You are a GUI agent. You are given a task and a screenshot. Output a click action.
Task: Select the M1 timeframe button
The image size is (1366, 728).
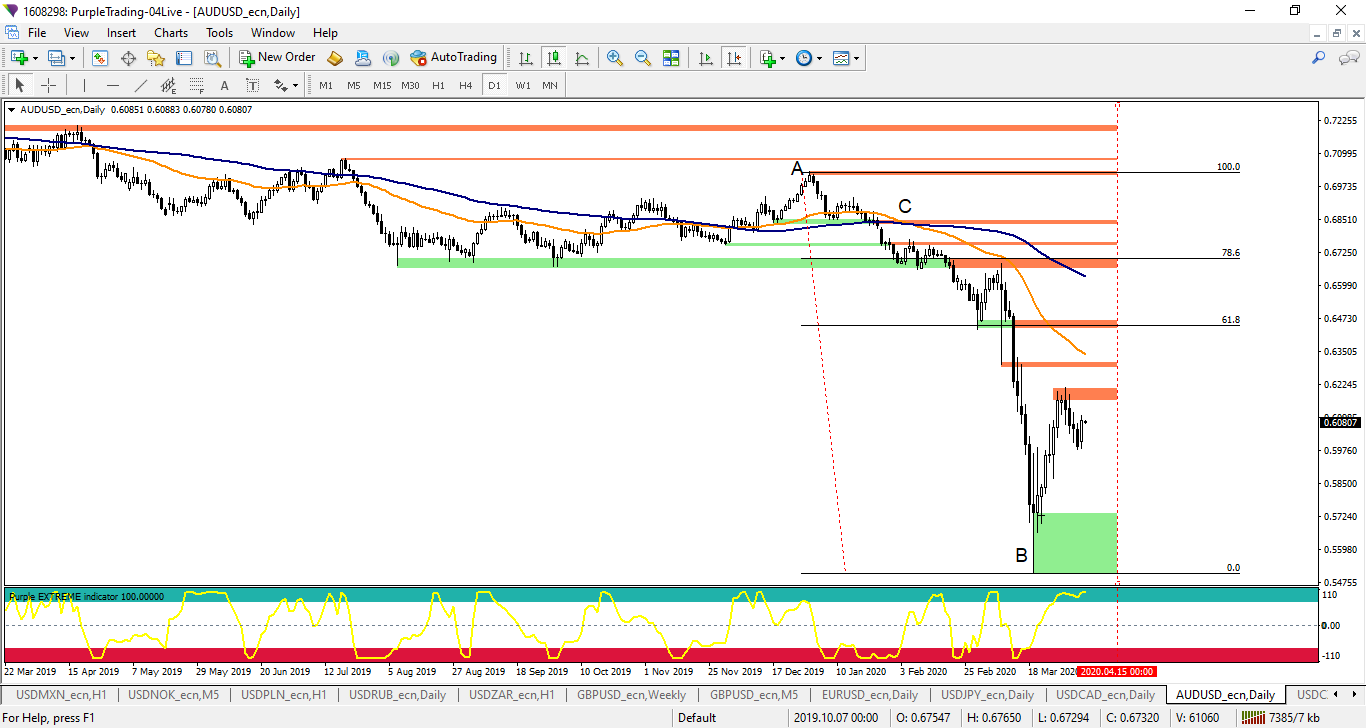(326, 85)
